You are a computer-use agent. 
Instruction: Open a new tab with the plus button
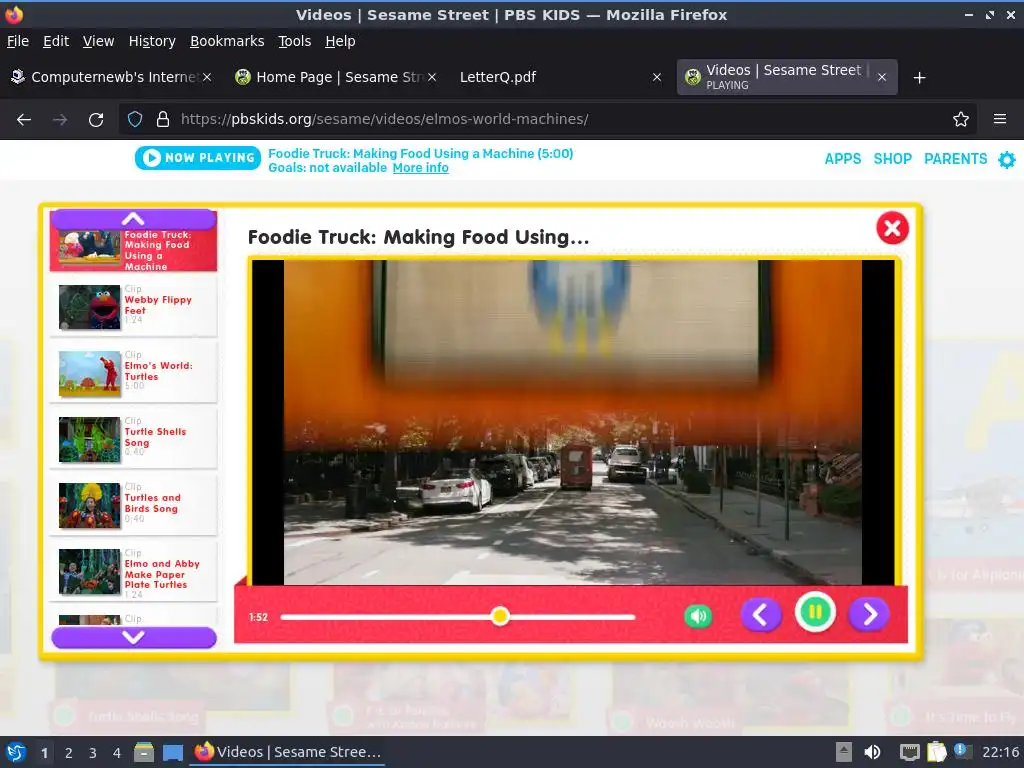920,78
